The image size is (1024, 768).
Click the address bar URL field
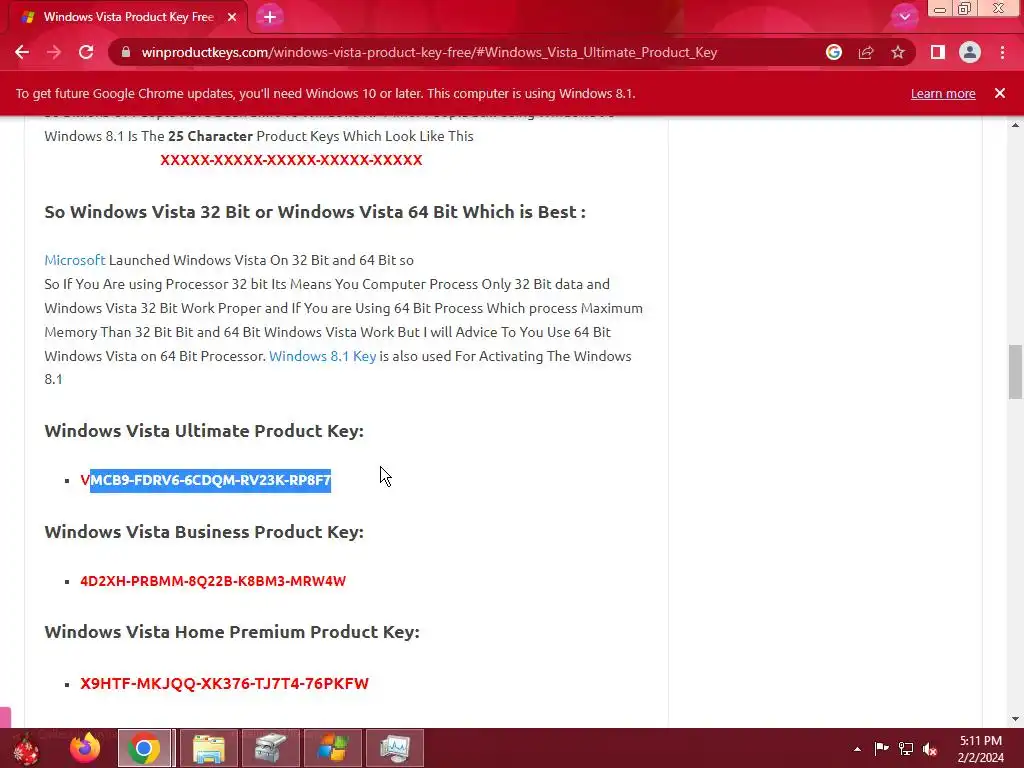429,52
